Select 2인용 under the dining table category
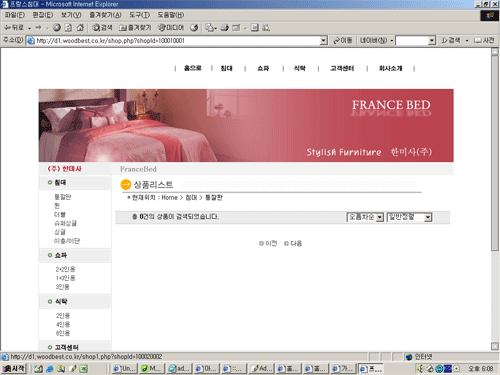 pyautogui.click(x=63, y=315)
